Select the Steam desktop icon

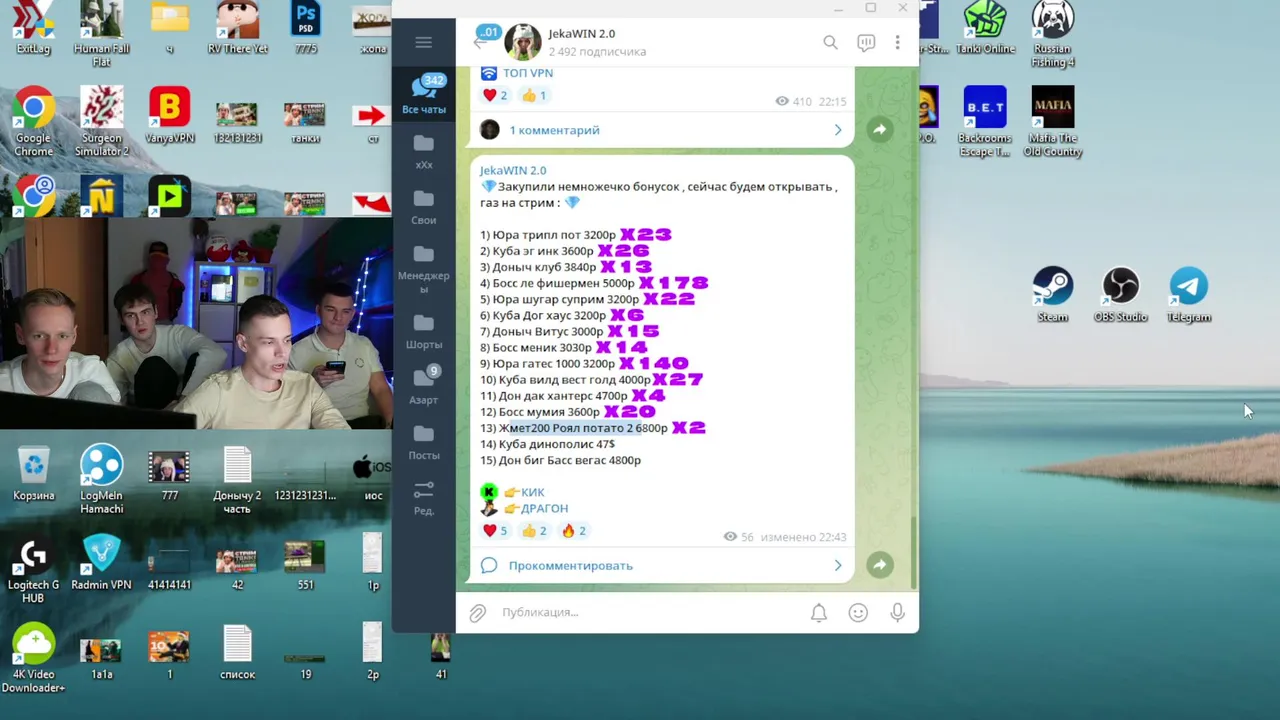pyautogui.click(x=1052, y=294)
